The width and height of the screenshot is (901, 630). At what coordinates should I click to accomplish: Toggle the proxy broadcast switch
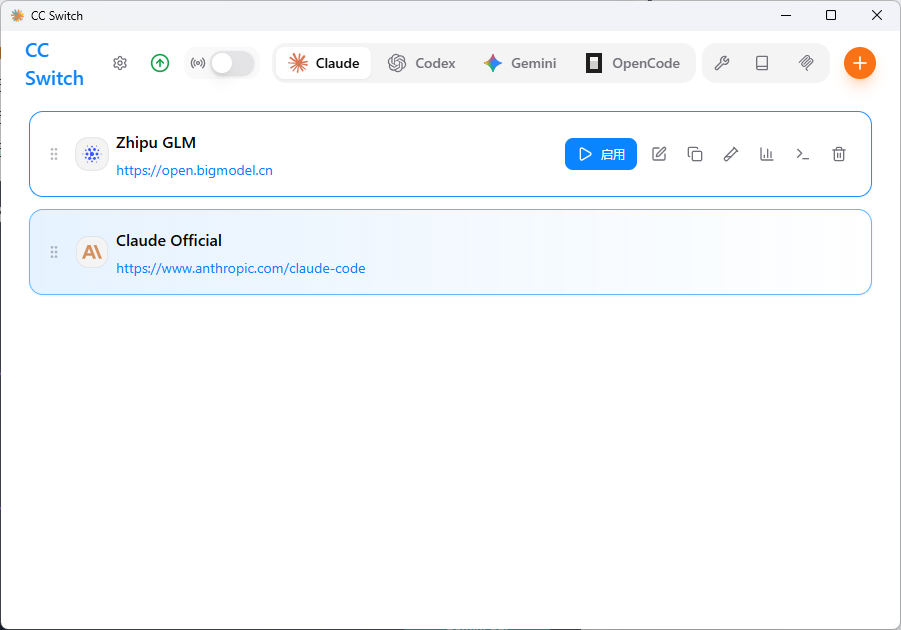(x=232, y=63)
